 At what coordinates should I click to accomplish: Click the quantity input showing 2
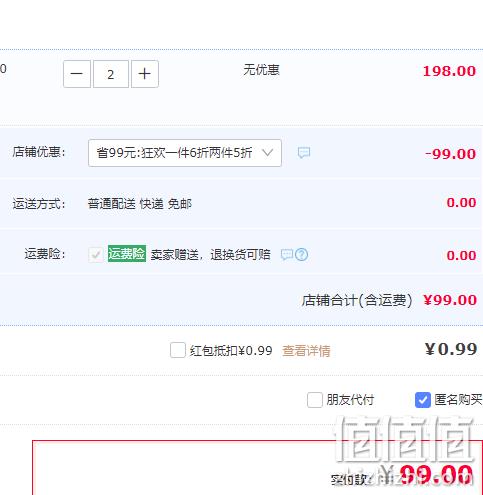[111, 74]
